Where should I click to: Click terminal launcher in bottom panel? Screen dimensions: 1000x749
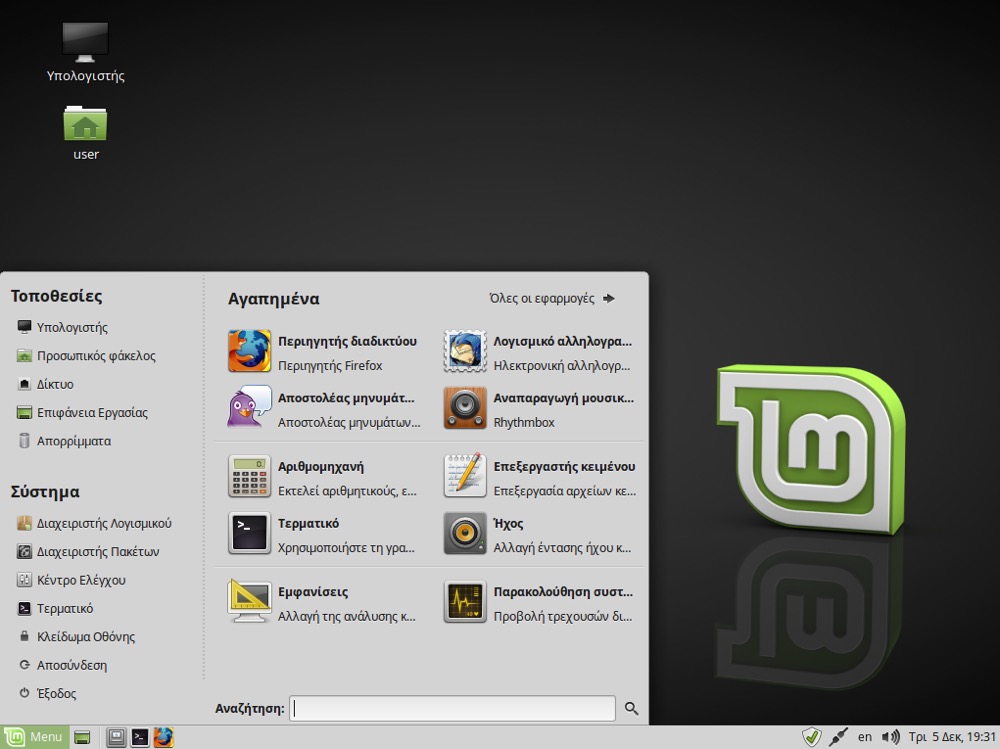click(140, 738)
